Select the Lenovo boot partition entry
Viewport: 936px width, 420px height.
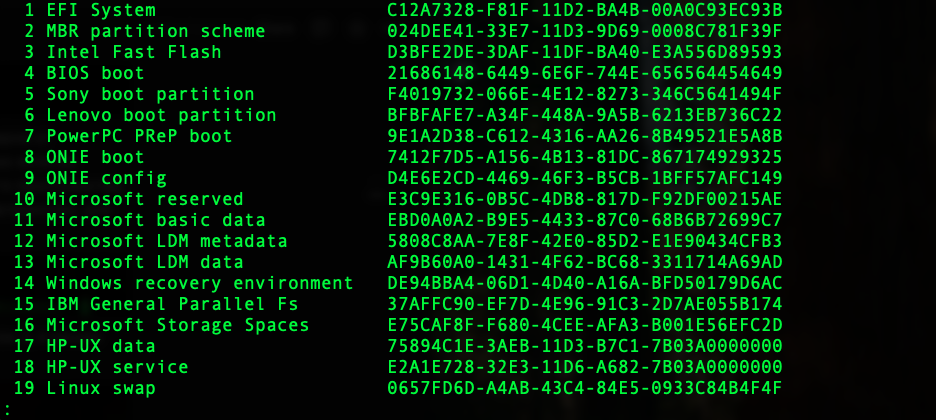point(161,115)
